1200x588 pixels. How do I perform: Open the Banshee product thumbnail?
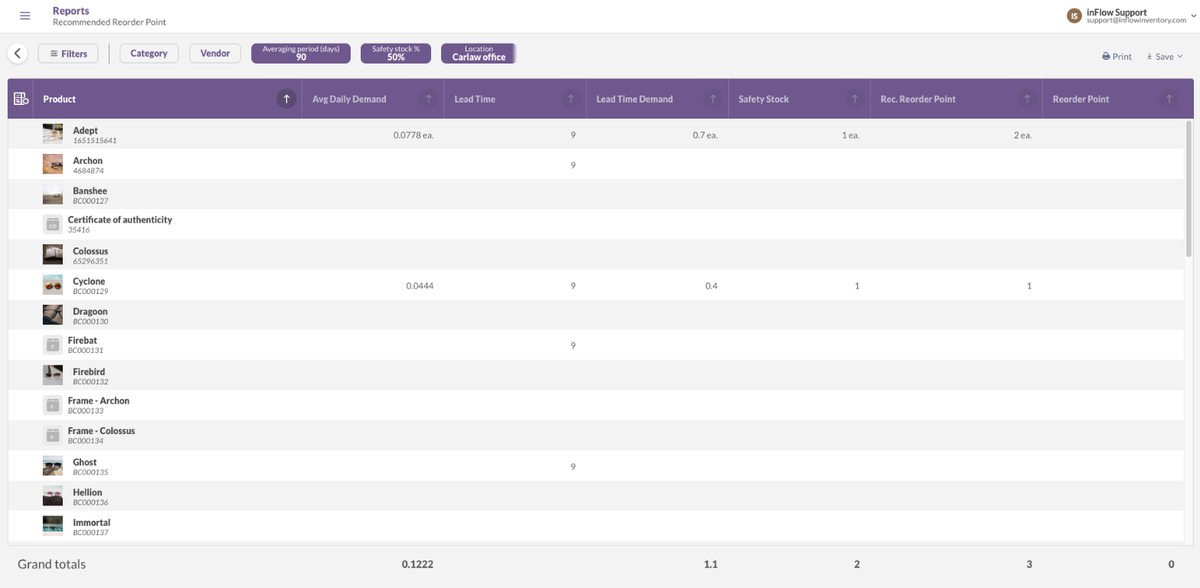[x=53, y=195]
